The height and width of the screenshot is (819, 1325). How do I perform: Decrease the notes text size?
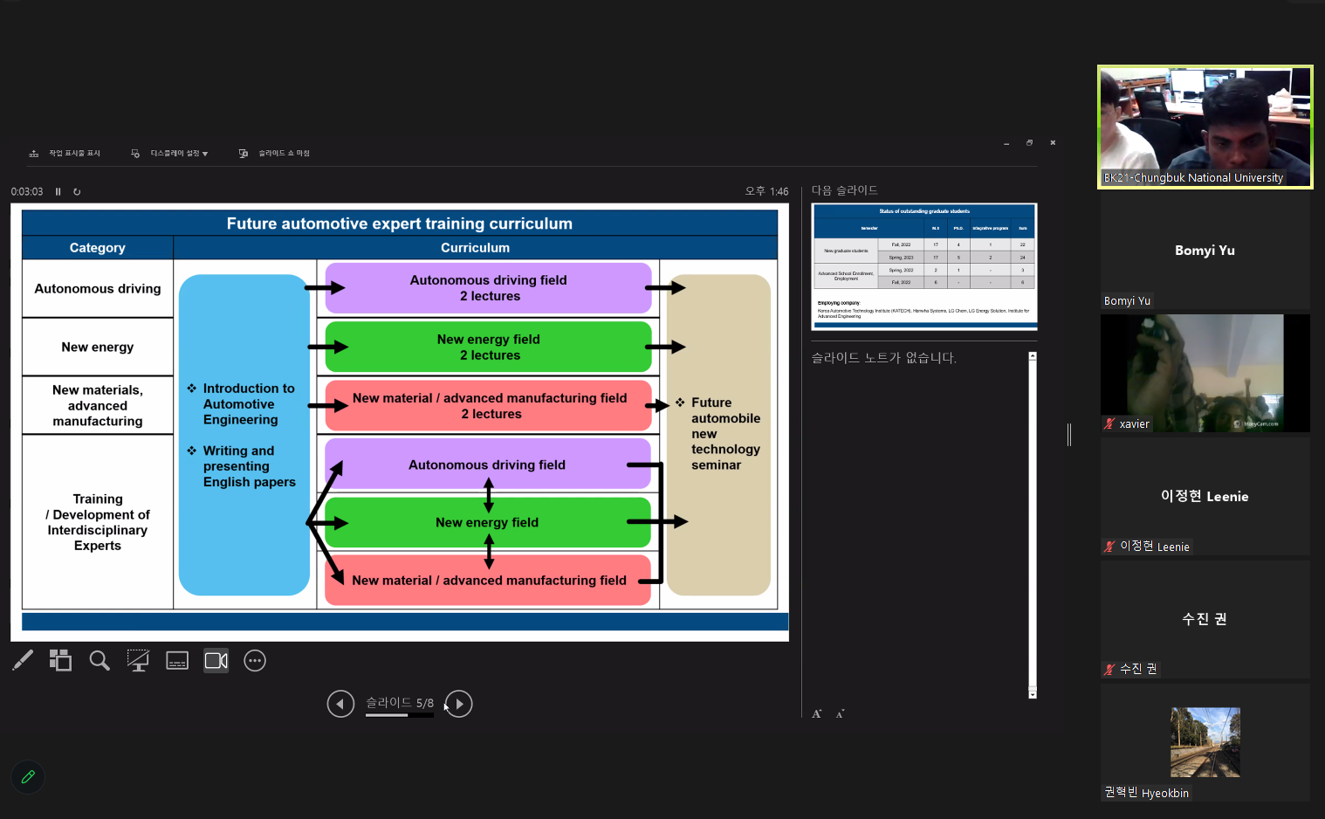coord(840,714)
